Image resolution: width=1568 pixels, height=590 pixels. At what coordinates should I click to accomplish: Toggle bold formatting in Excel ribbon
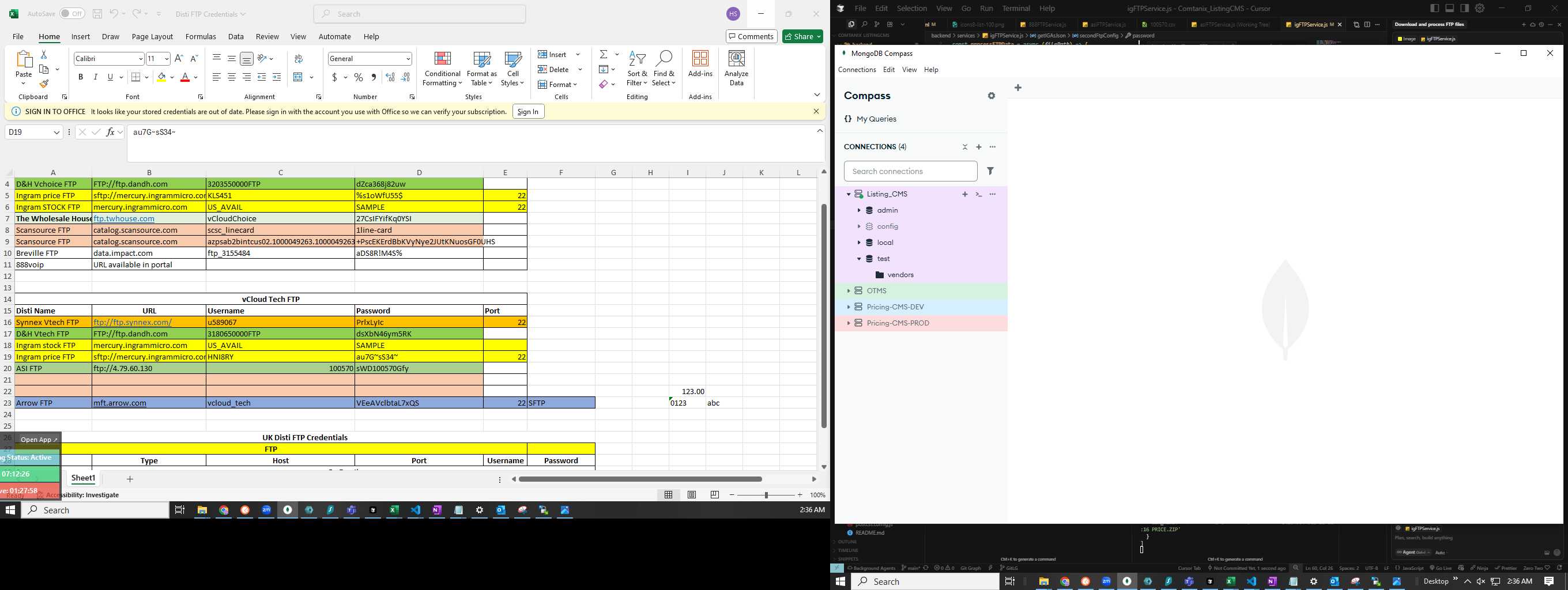point(80,77)
